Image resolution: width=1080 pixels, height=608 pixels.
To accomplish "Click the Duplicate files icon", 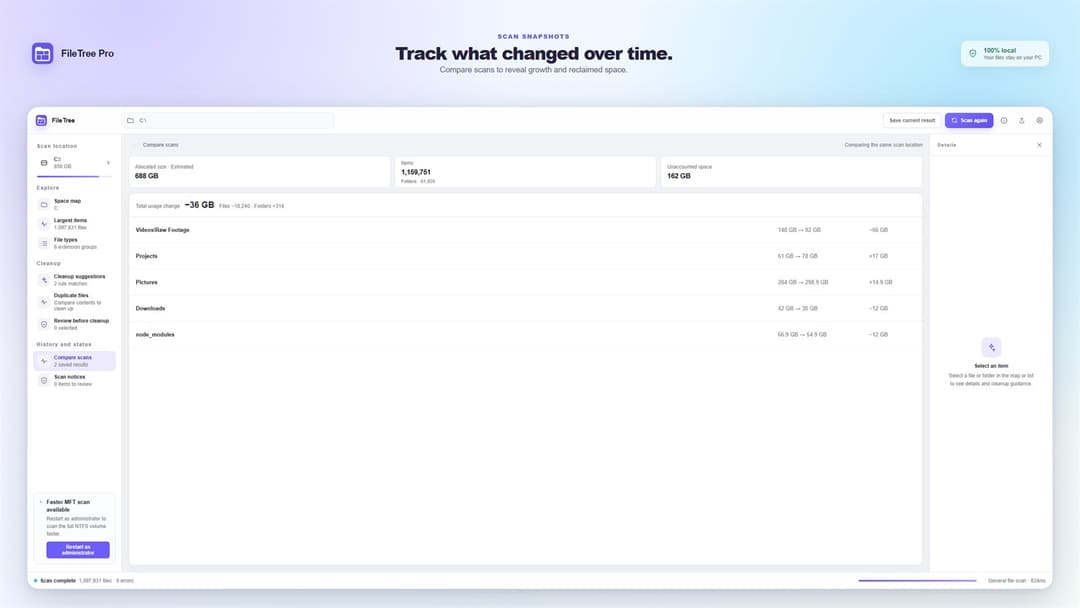I will [44, 302].
